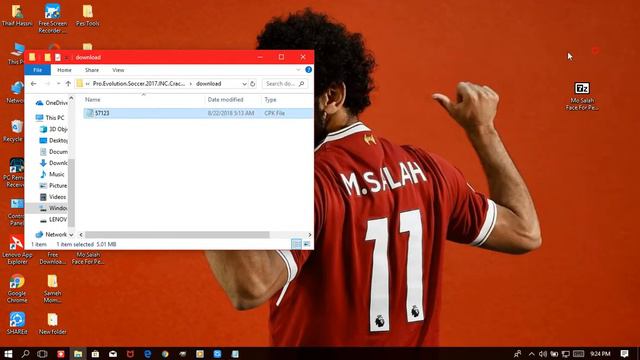
Task: Open Task View on taskbar
Action: [x=42, y=353]
